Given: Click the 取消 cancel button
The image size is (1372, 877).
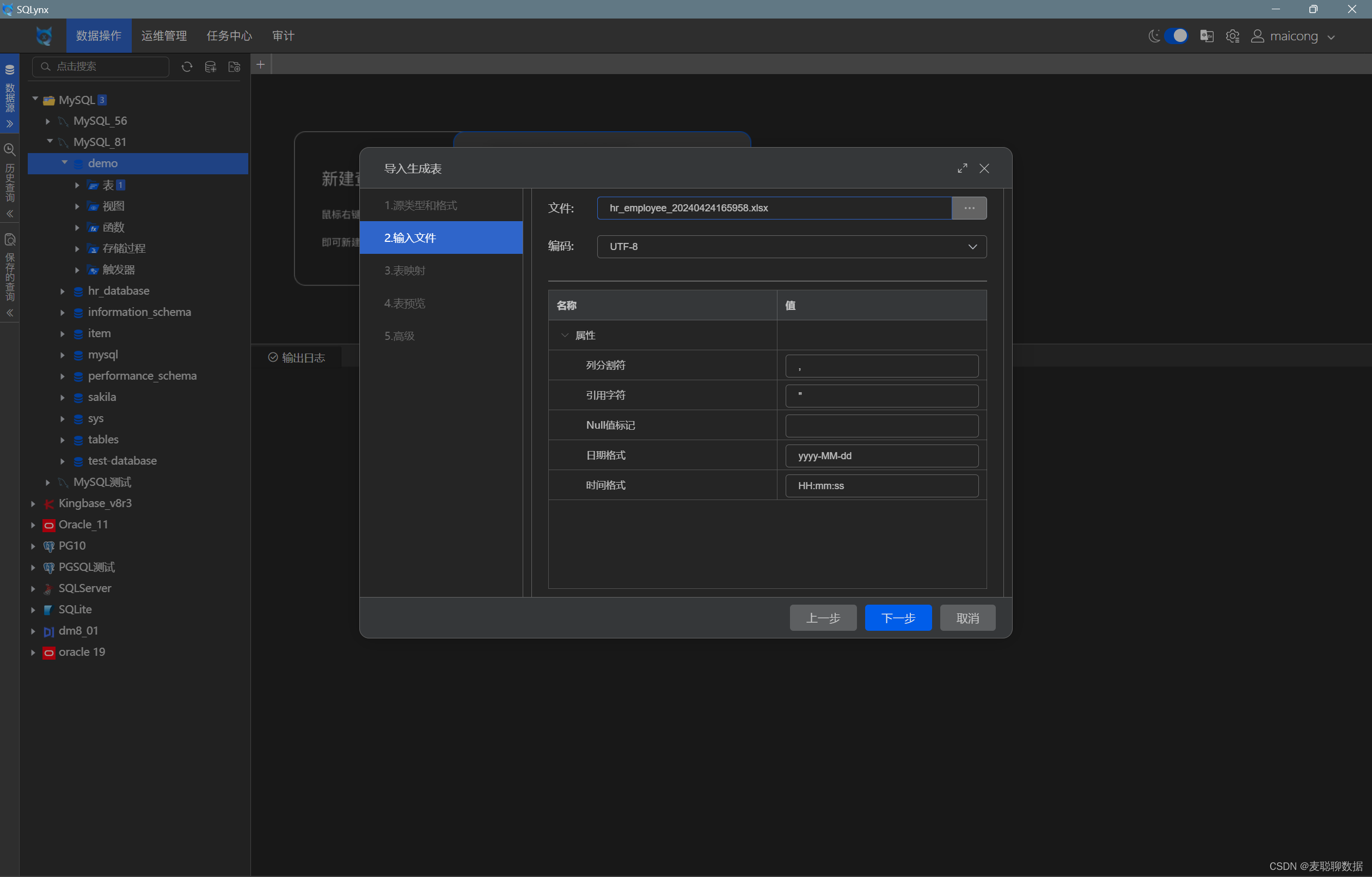Looking at the screenshot, I should 967,618.
